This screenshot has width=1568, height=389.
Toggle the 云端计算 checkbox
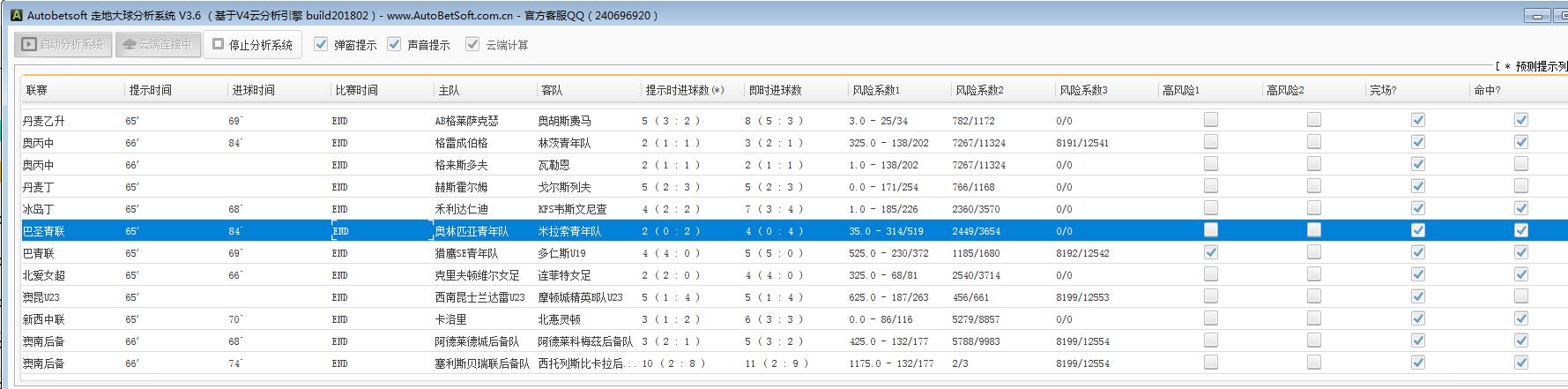click(472, 44)
